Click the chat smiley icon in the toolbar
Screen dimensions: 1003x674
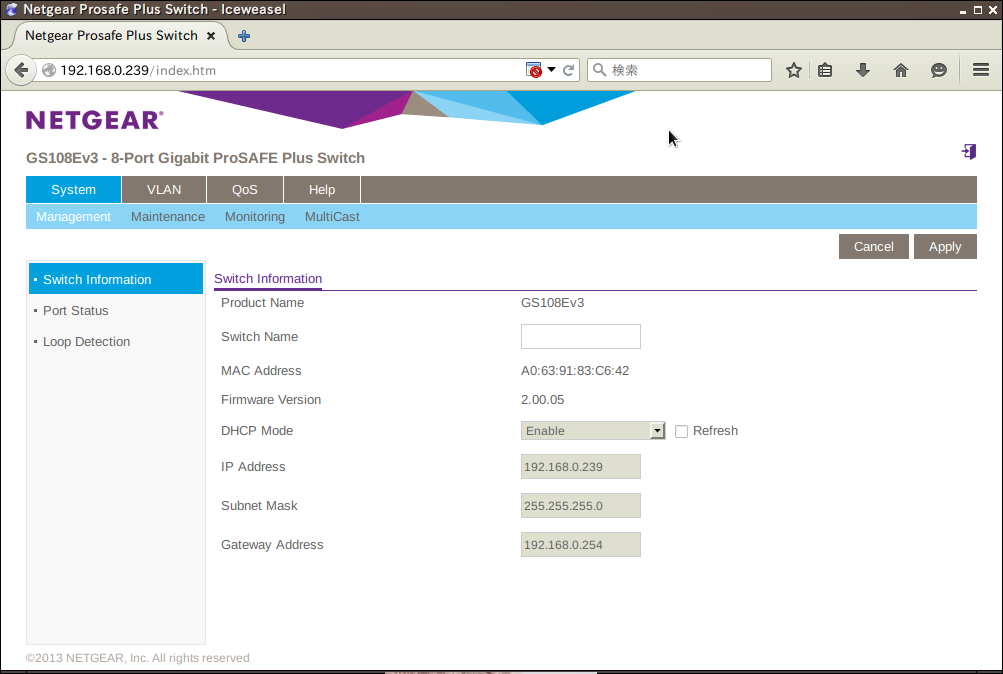938,70
